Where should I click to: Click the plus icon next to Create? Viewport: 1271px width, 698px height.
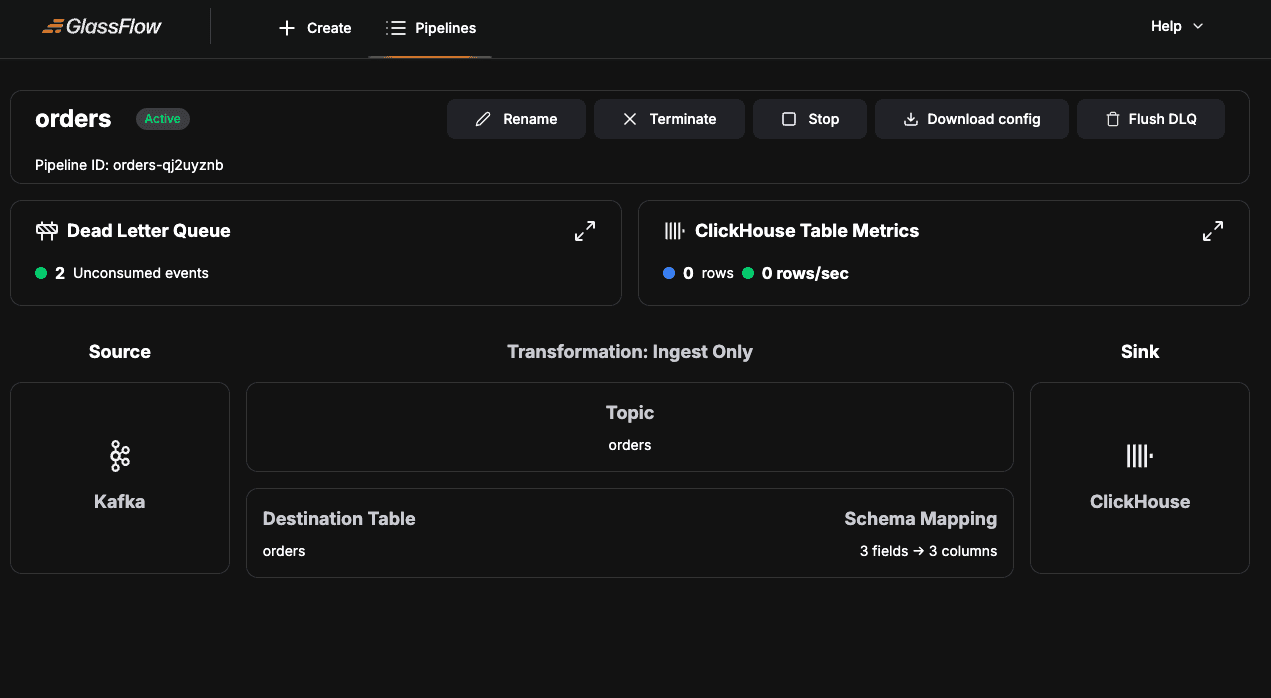pos(287,28)
